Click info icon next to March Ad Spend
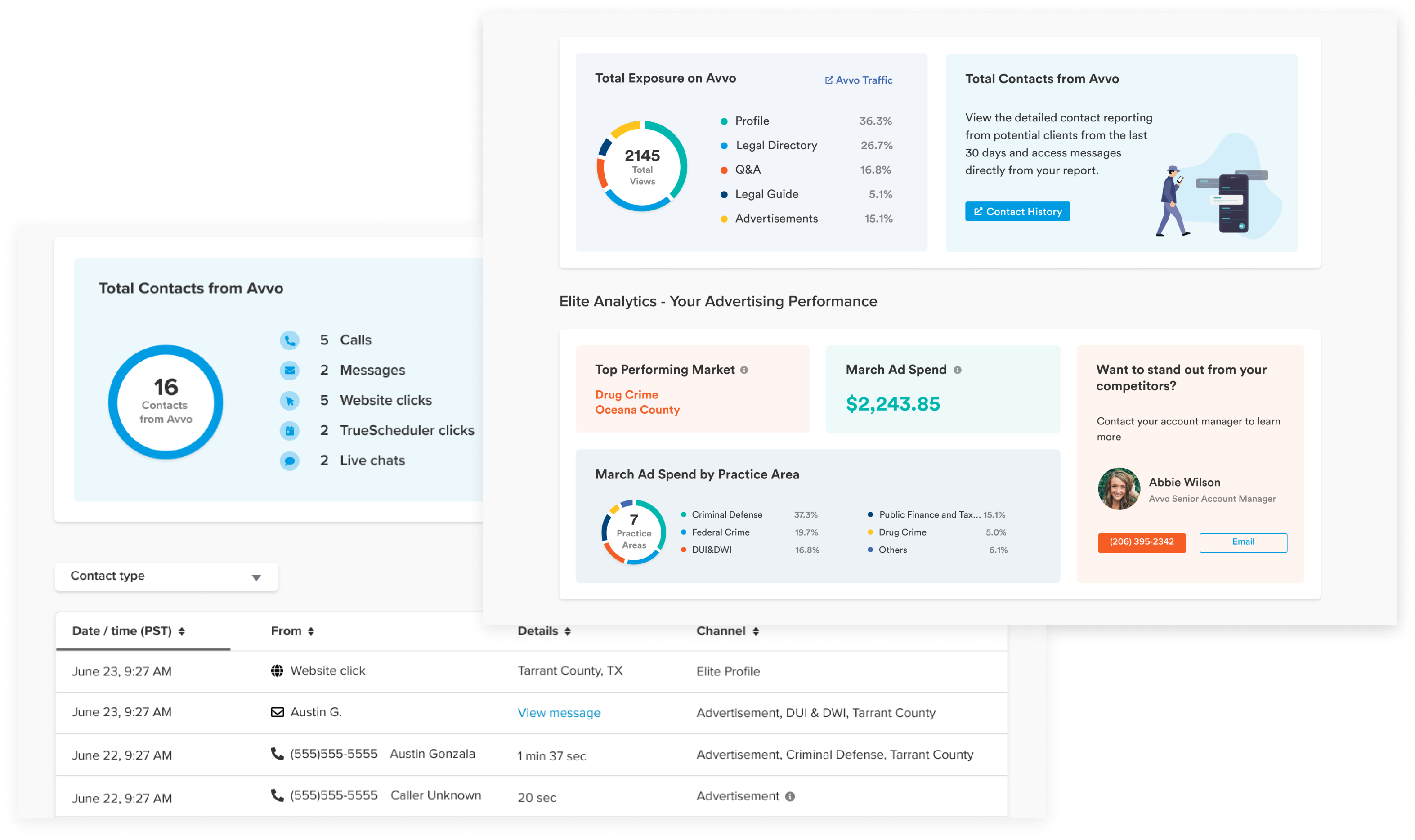The image size is (1415, 840). point(957,370)
